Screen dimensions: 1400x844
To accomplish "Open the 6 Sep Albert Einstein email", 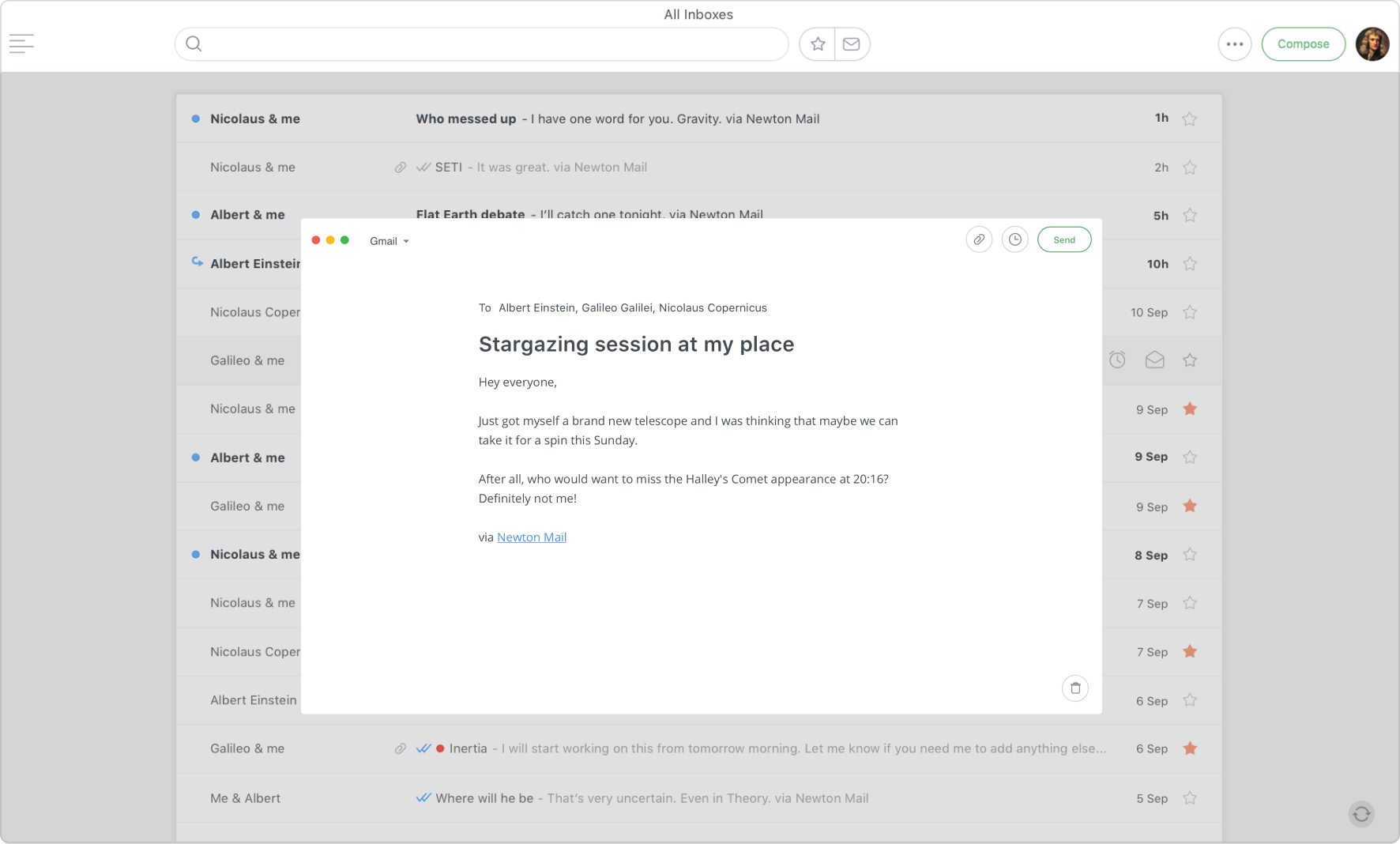I will (x=254, y=700).
